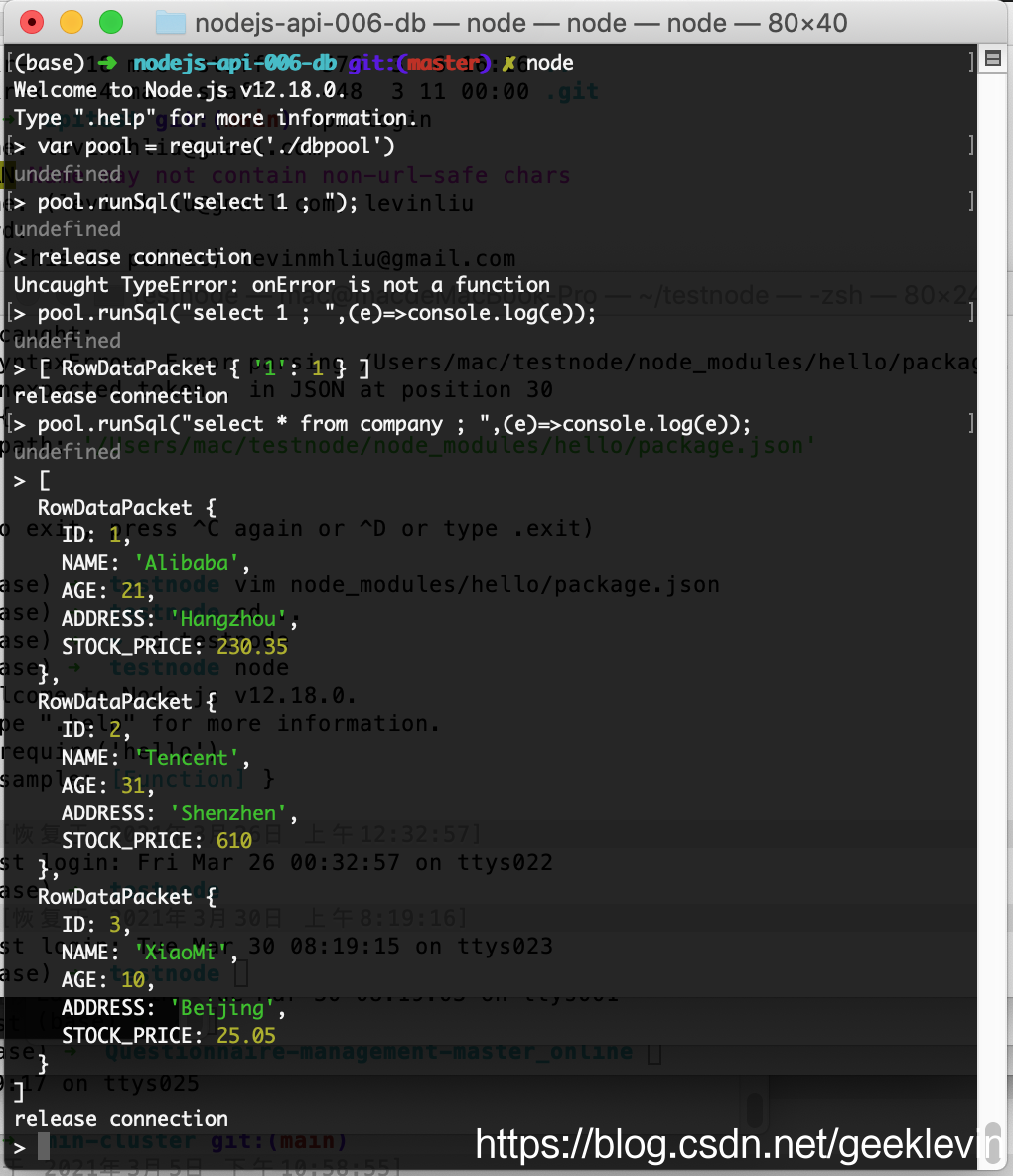1013x1176 pixels.
Task: Click the ID: 2 line
Action: (x=96, y=730)
